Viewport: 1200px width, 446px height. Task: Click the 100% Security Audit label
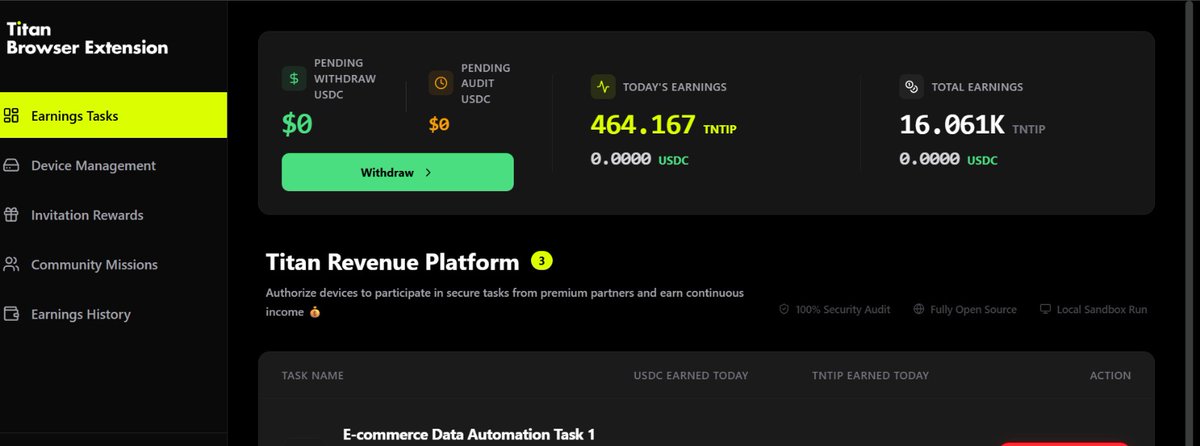click(843, 310)
